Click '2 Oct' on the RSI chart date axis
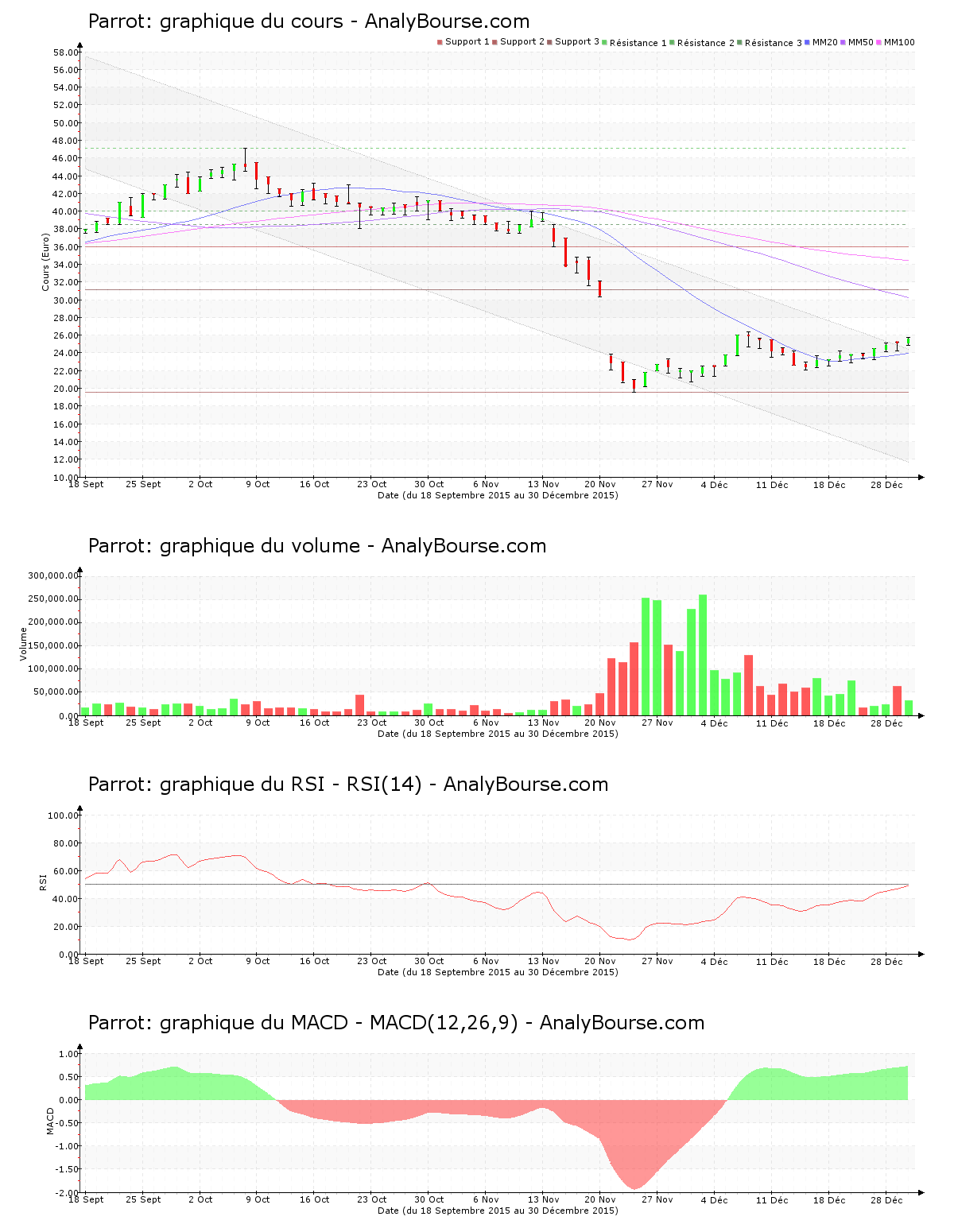 200,961
